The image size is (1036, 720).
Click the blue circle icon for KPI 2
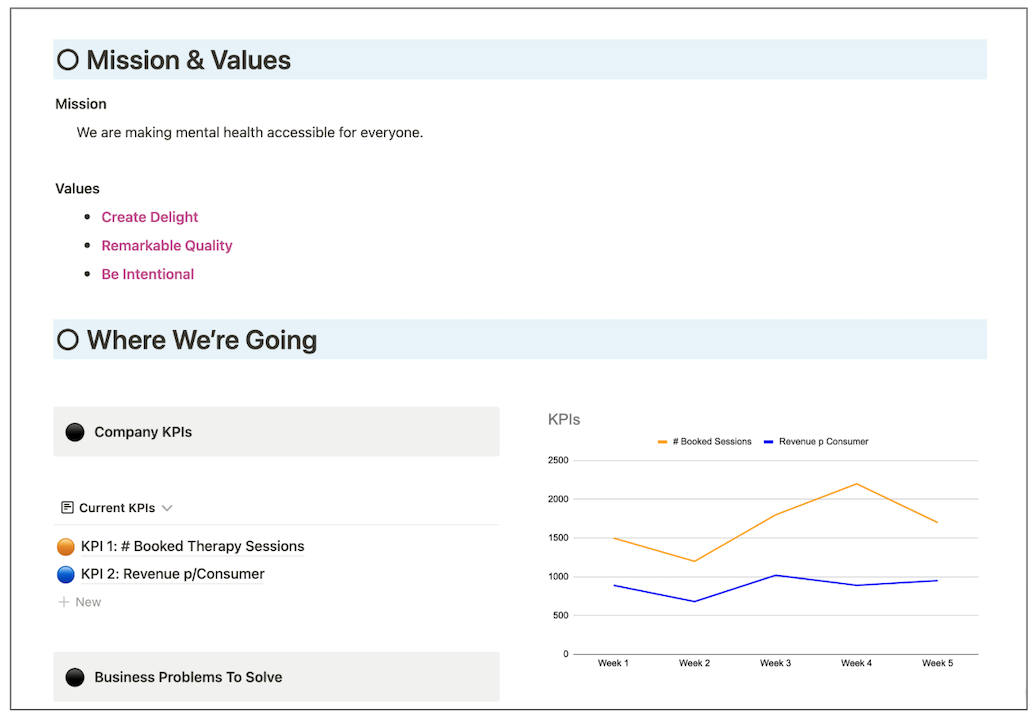pos(66,574)
